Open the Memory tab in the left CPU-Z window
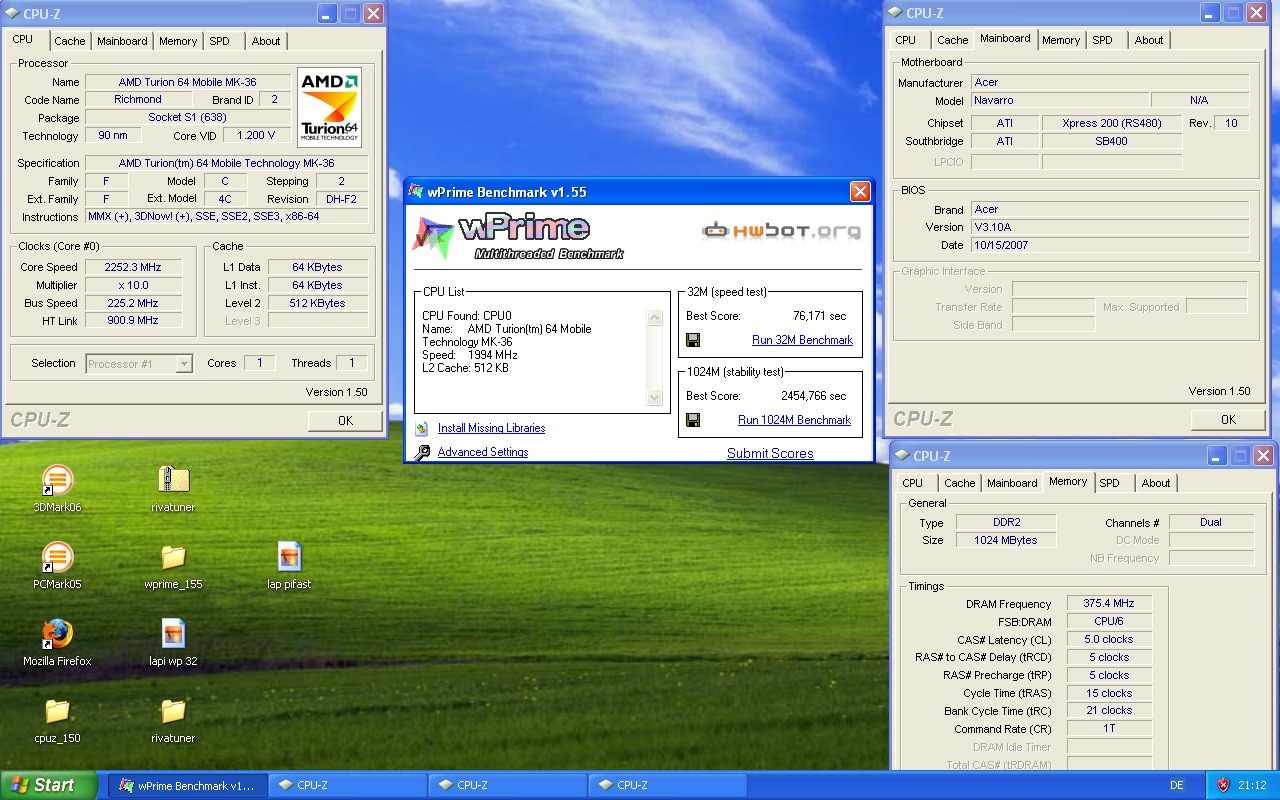 (178, 41)
